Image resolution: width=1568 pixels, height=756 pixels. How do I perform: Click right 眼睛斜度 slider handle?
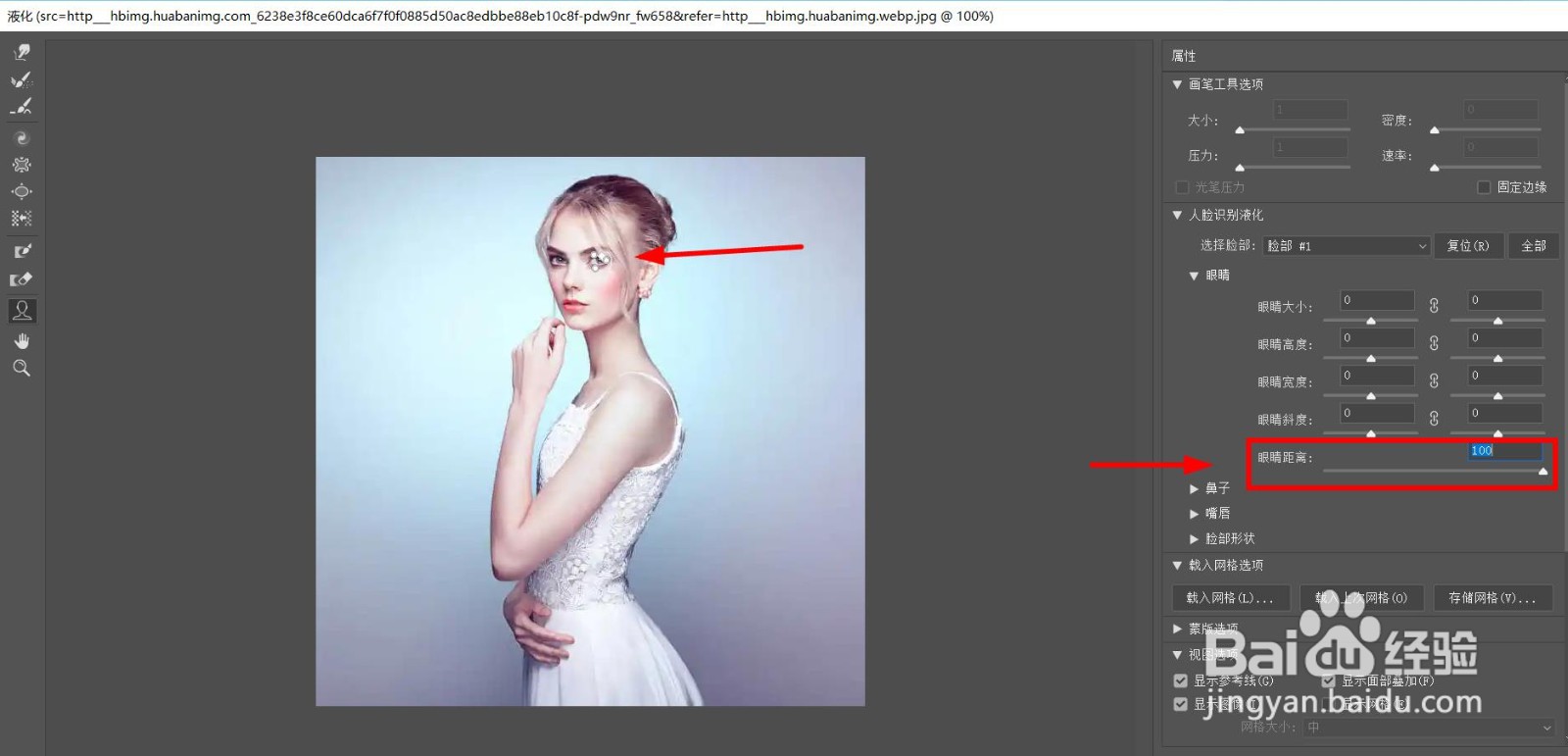[1497, 432]
